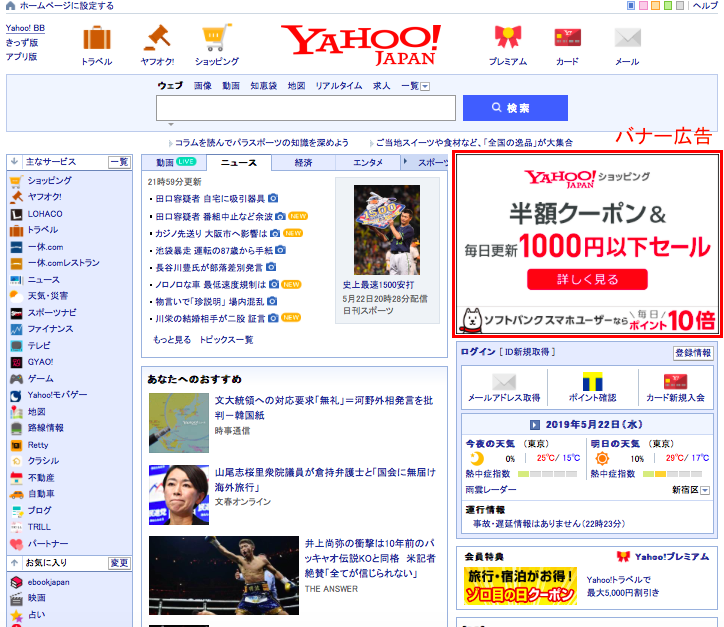Open 天気・災害 weather in sidebar
This screenshot has width=724, height=627.
tap(48, 295)
